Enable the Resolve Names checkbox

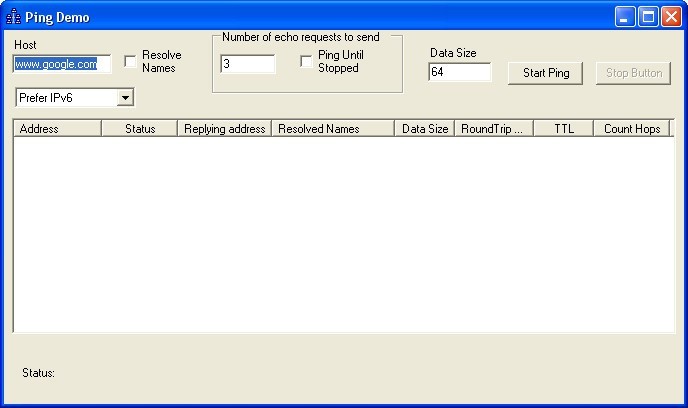click(x=130, y=61)
